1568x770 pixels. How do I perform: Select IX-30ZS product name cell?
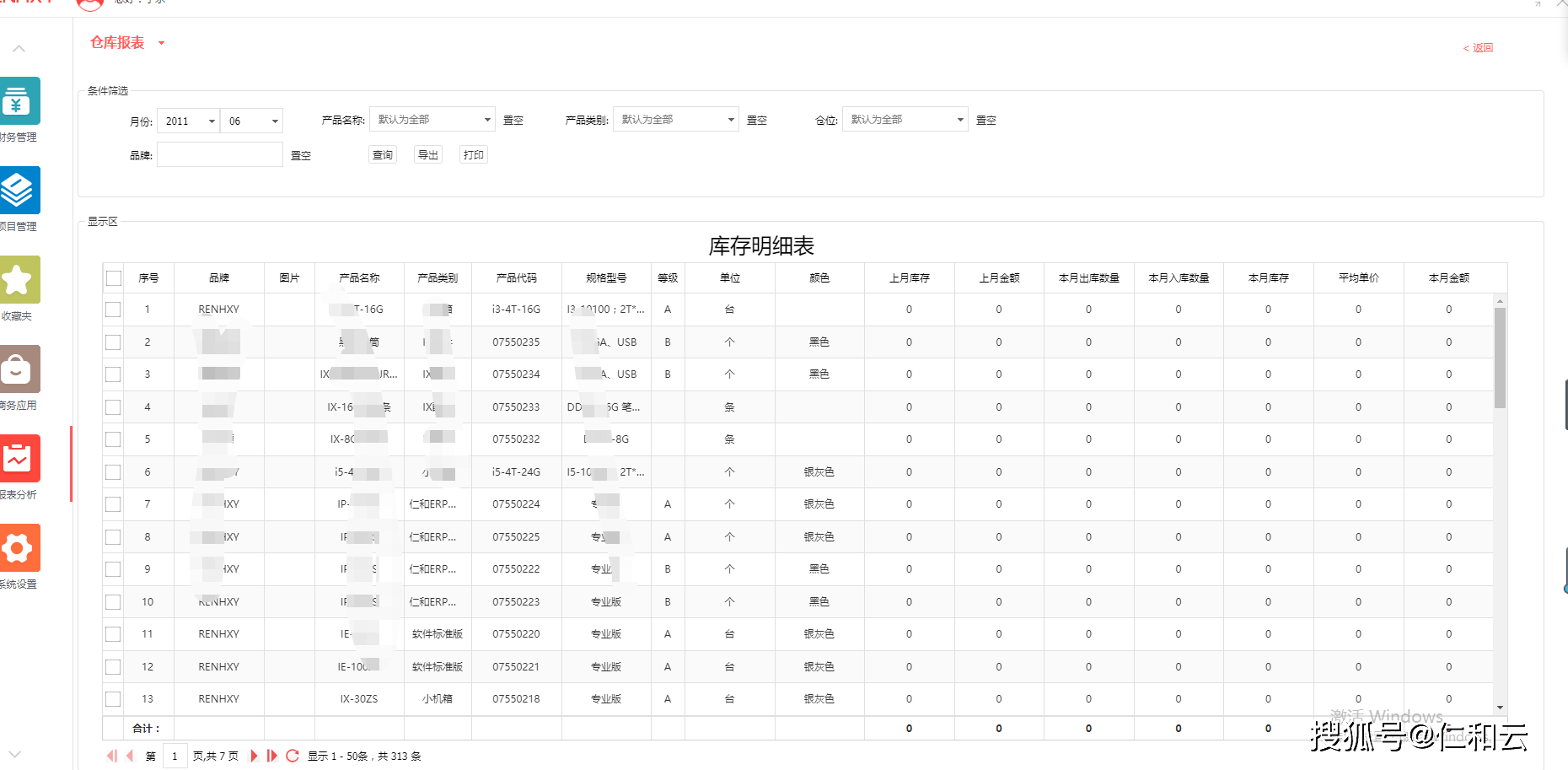(359, 699)
